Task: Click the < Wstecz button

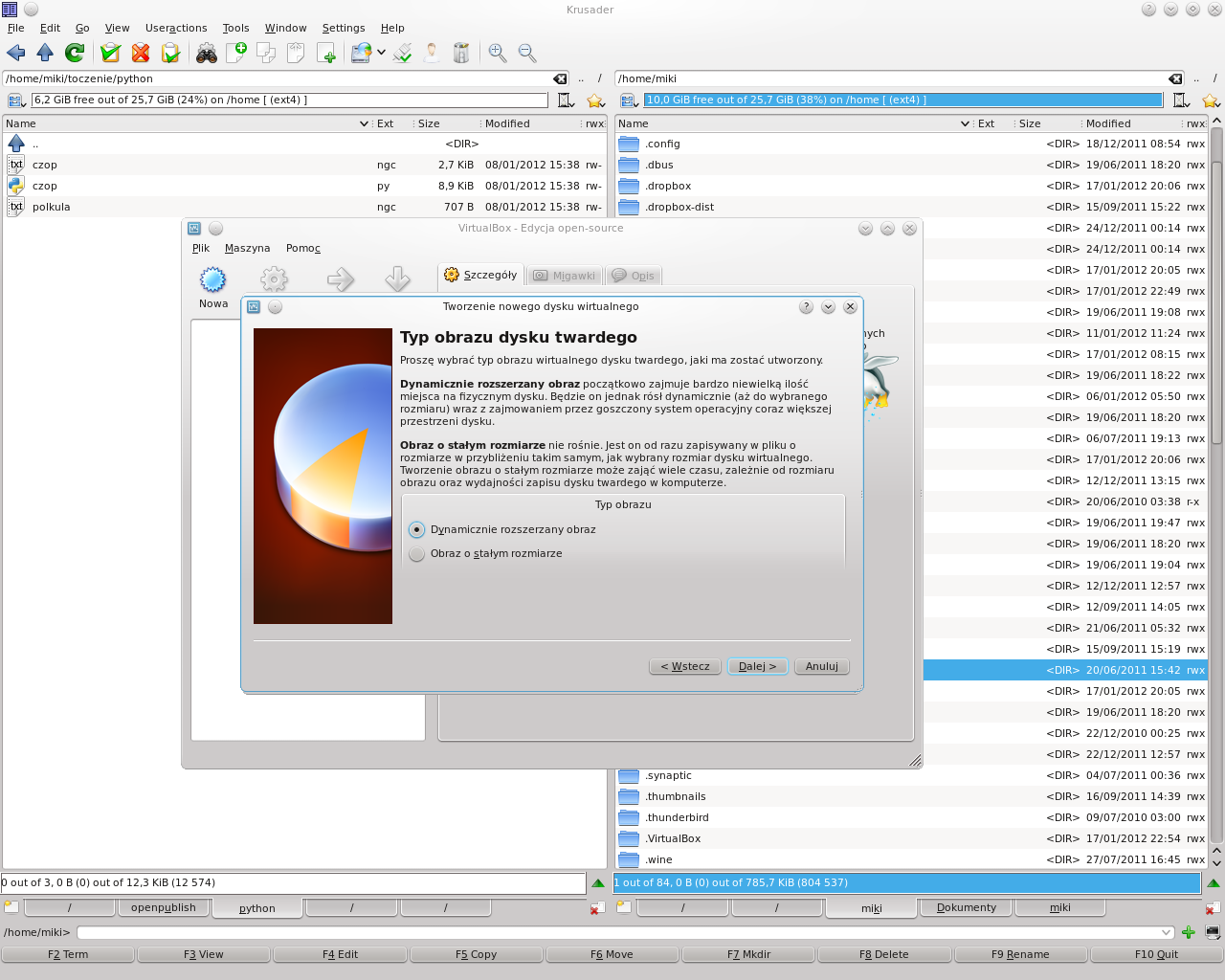Action: point(685,666)
